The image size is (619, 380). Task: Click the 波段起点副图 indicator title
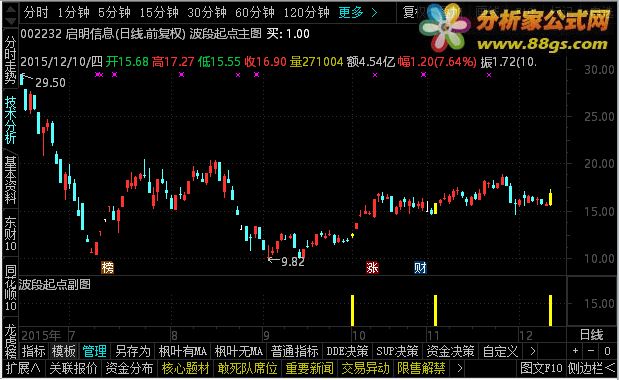tap(54, 284)
